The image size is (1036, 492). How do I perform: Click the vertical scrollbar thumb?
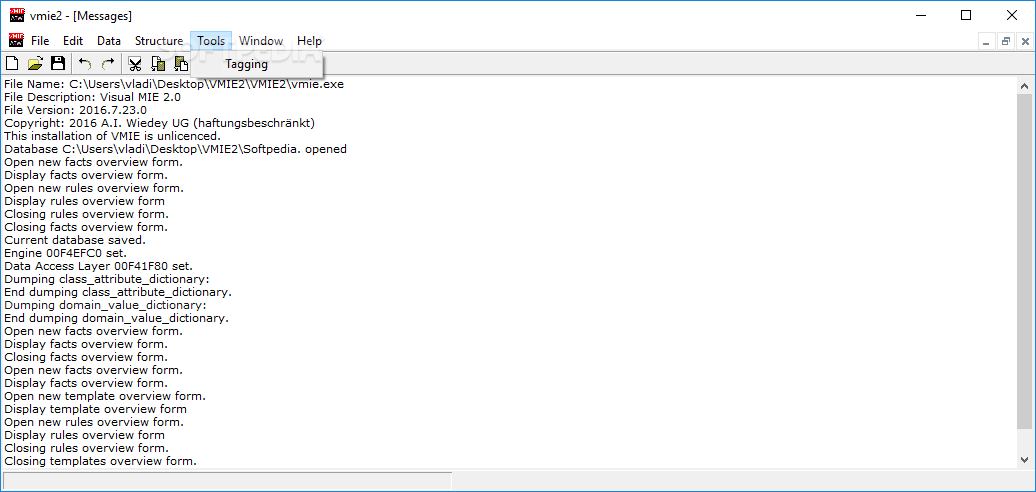(x=1024, y=261)
